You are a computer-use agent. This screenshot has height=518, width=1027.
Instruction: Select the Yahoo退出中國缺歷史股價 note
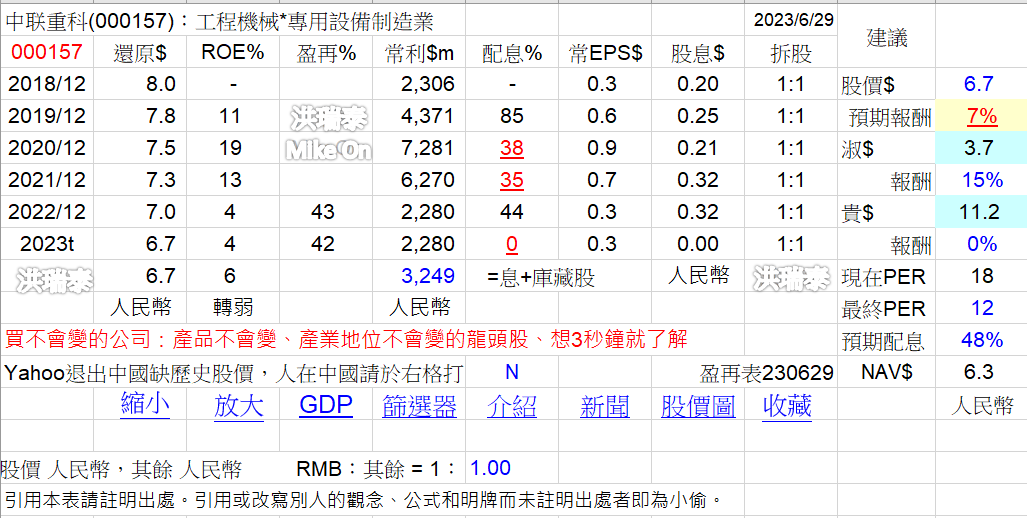(234, 373)
